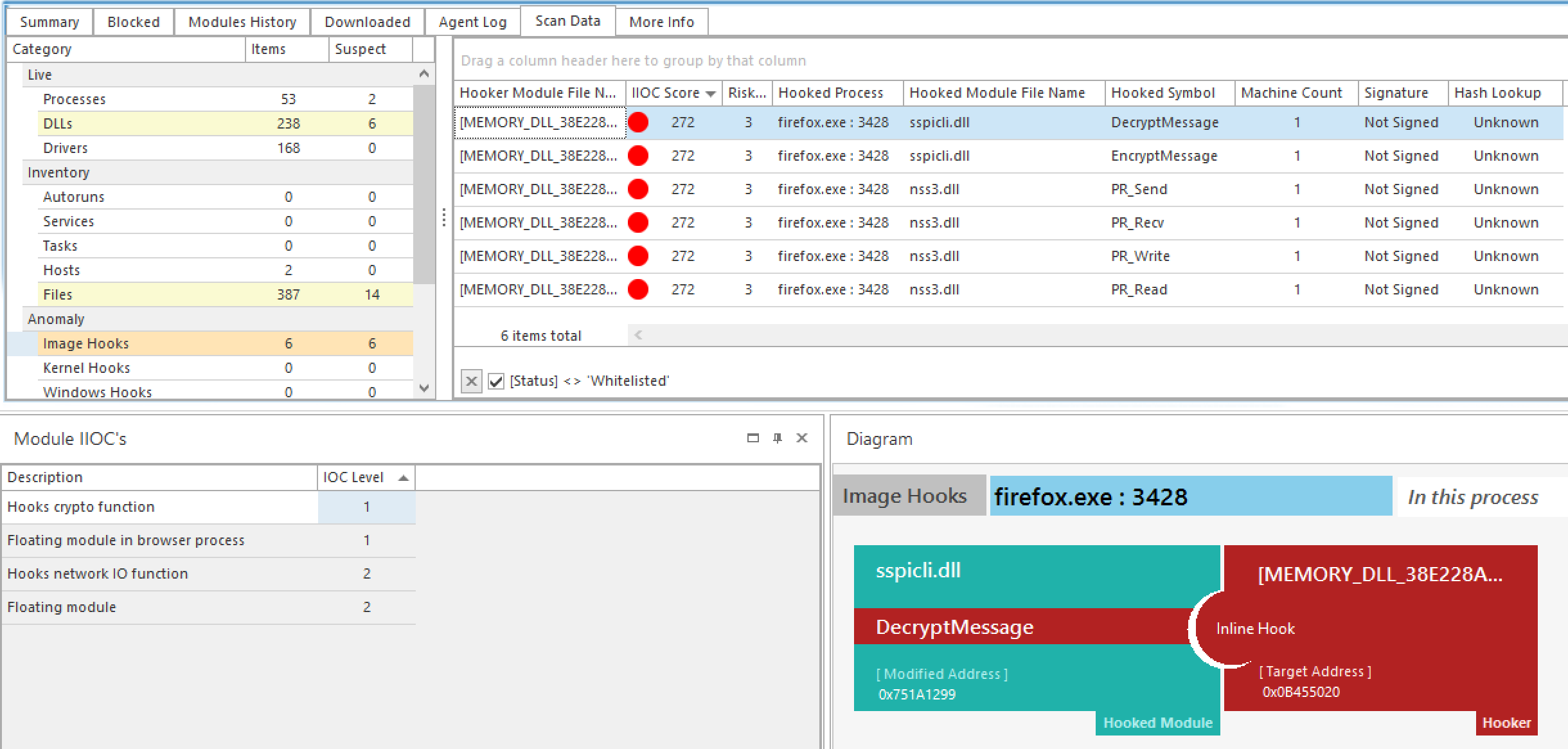
Task: Uncheck the Status not Whitelisted filter checkbox
Action: tap(496, 381)
